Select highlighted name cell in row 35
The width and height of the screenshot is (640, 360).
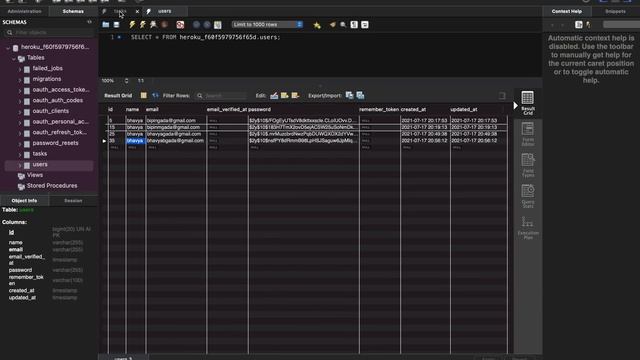tap(136, 141)
